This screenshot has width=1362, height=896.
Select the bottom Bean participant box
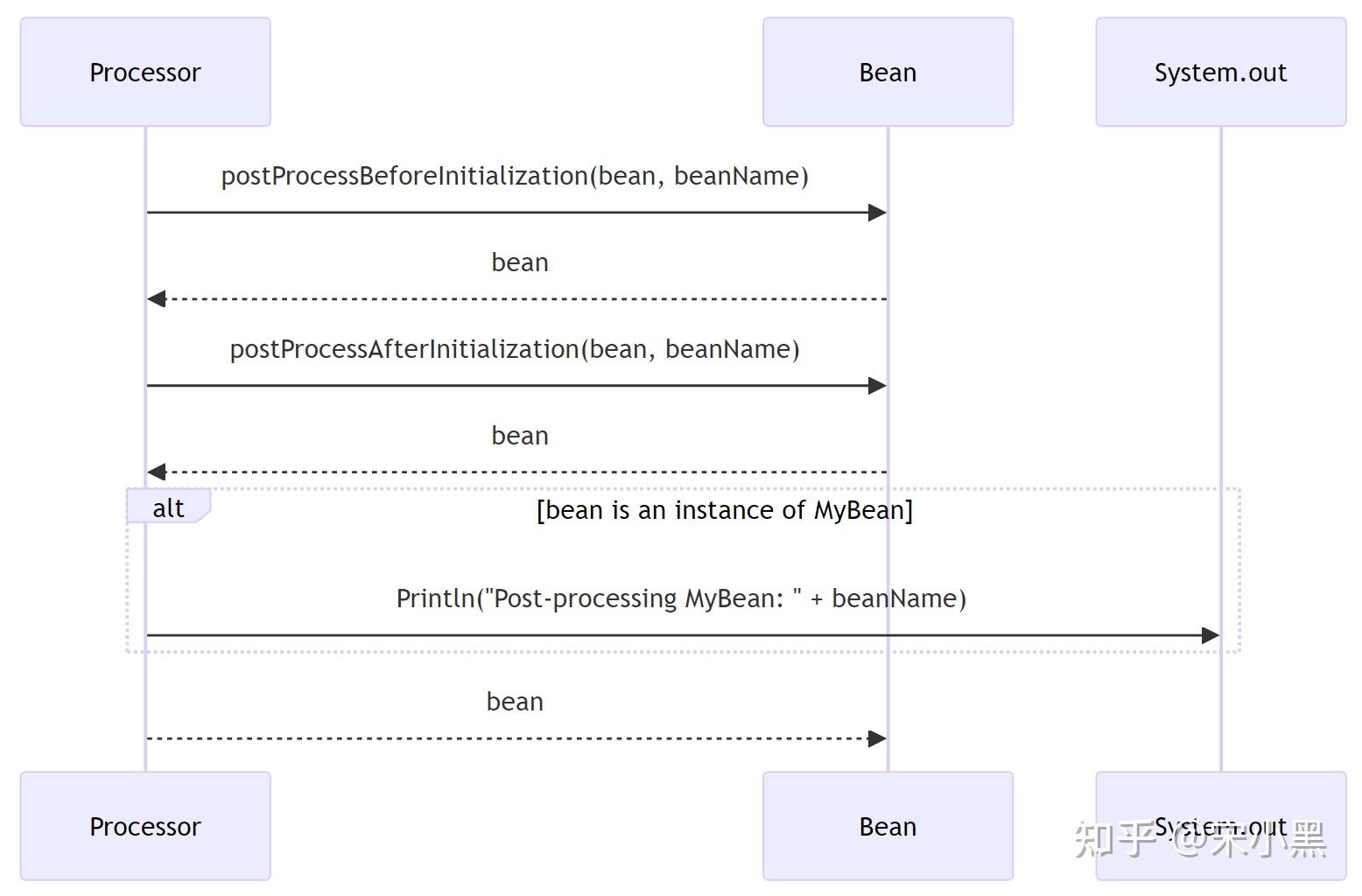click(888, 826)
